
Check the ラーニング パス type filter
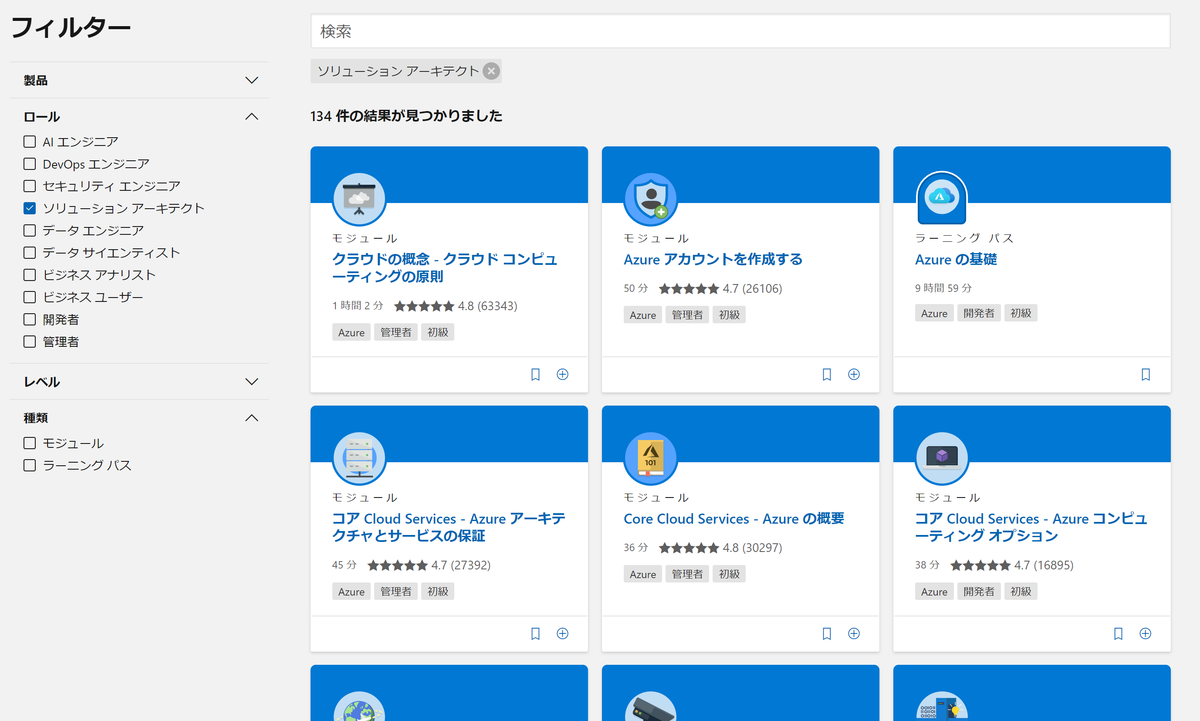tap(30, 465)
